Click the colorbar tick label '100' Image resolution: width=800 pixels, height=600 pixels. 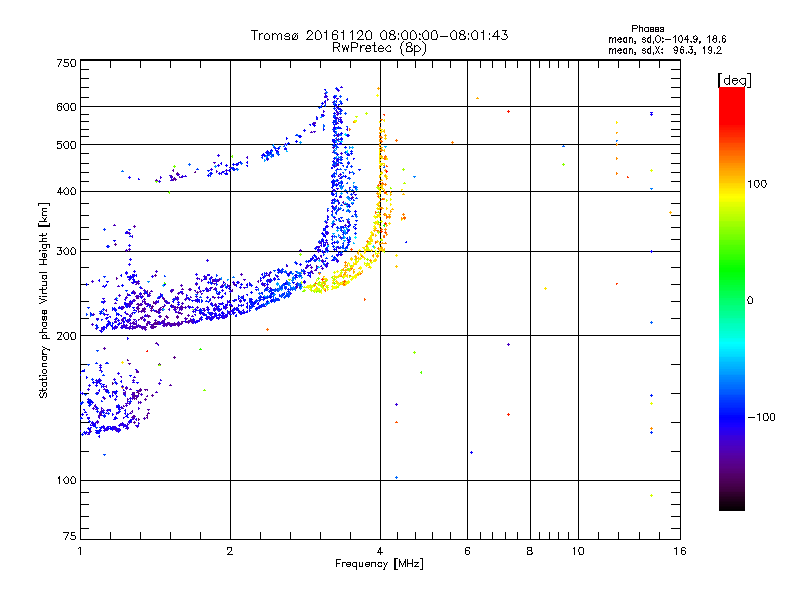[757, 184]
